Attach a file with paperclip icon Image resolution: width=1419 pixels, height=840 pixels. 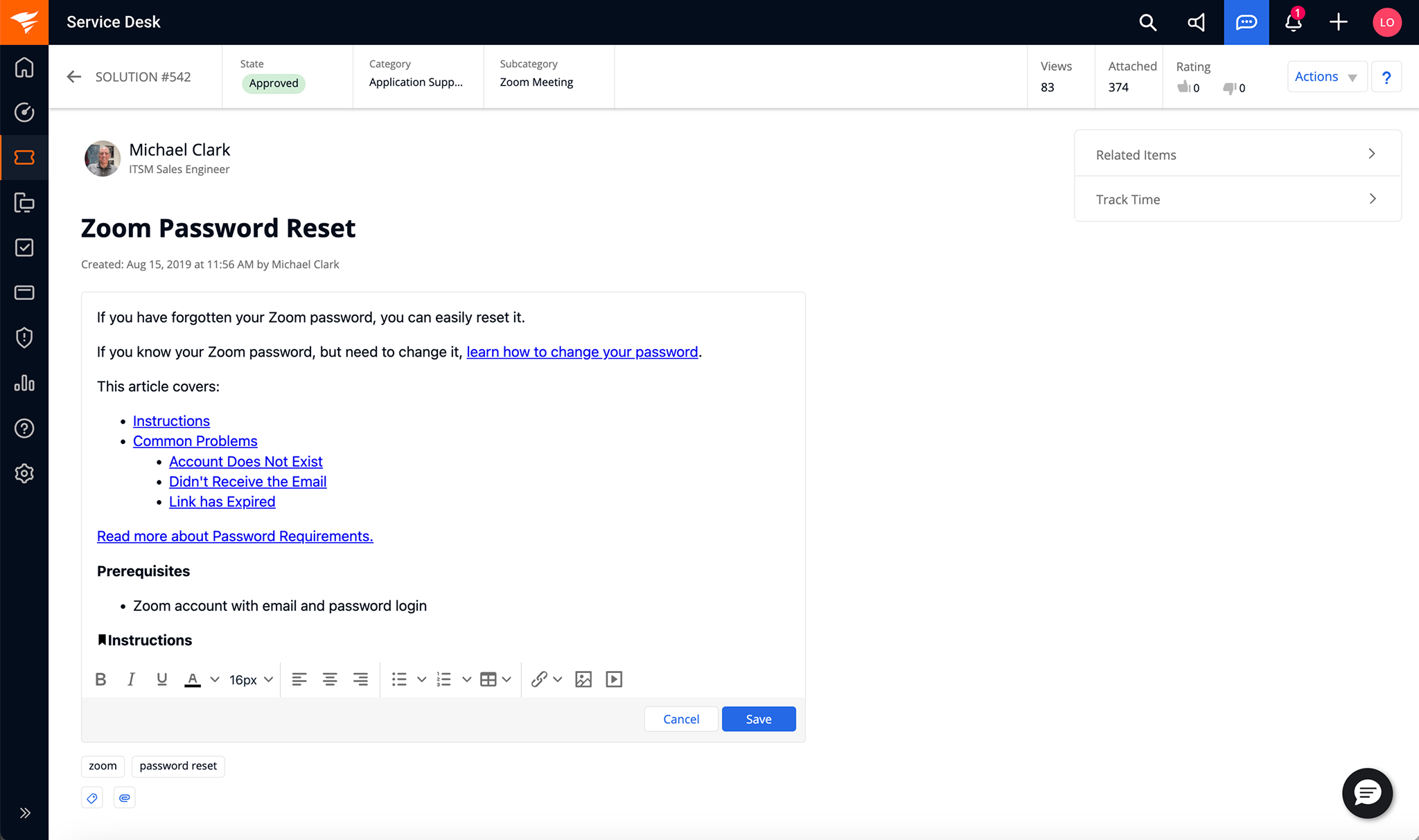point(124,798)
